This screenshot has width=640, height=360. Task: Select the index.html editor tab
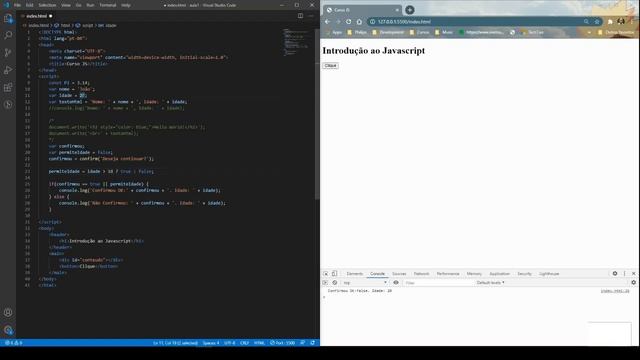click(x=37, y=16)
